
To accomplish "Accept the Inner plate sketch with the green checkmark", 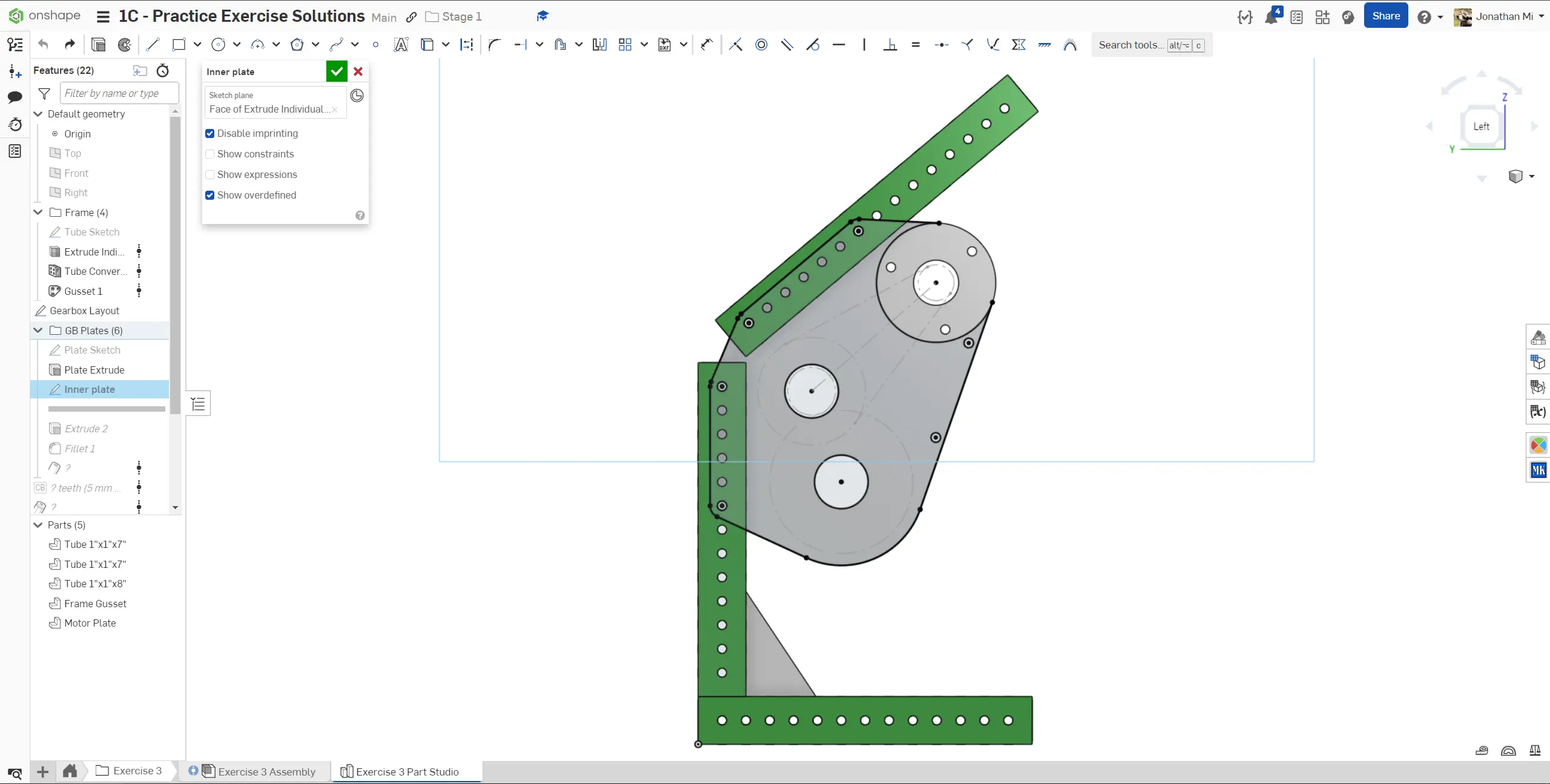I will [337, 71].
